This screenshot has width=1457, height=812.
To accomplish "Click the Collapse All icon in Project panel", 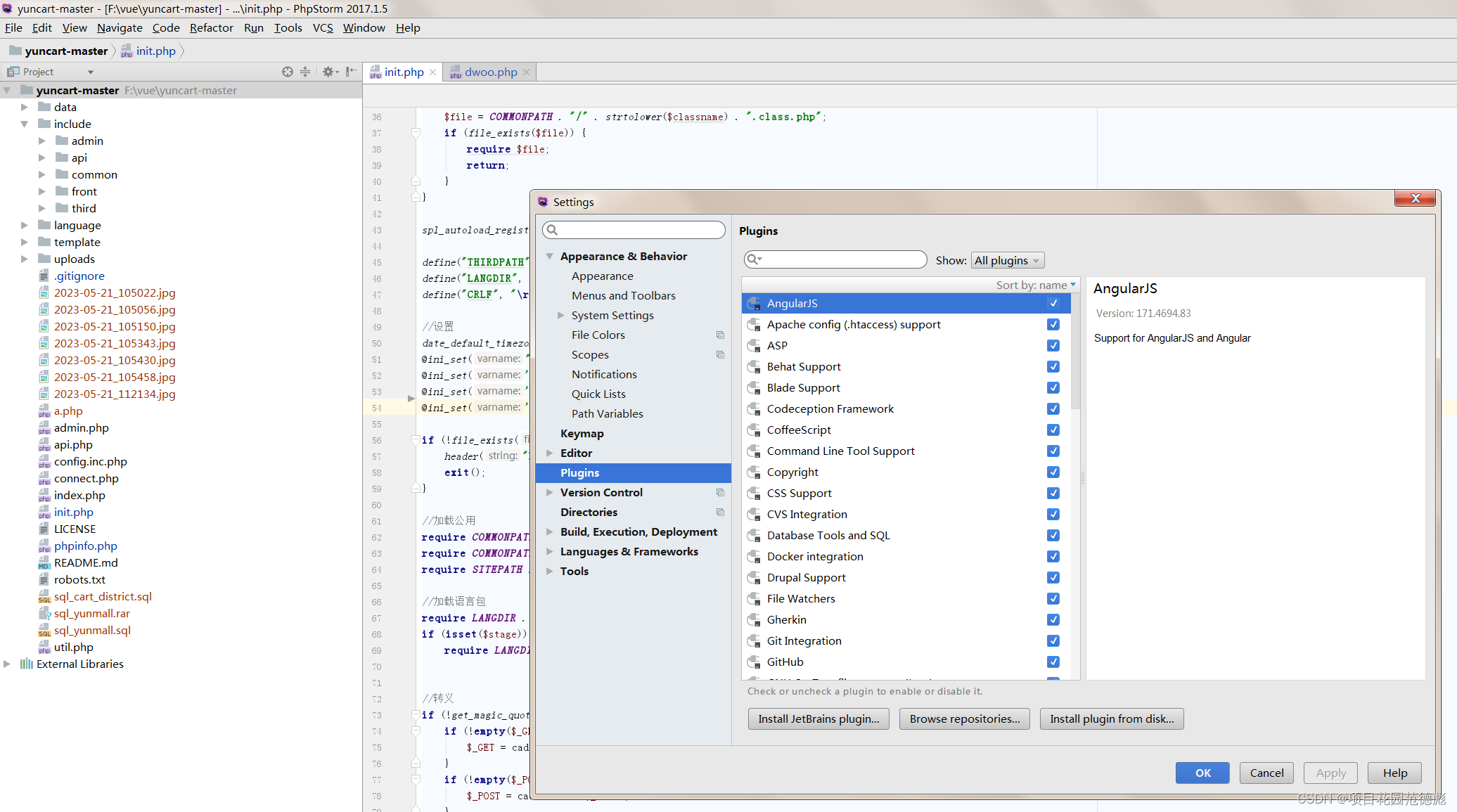I will pyautogui.click(x=305, y=72).
